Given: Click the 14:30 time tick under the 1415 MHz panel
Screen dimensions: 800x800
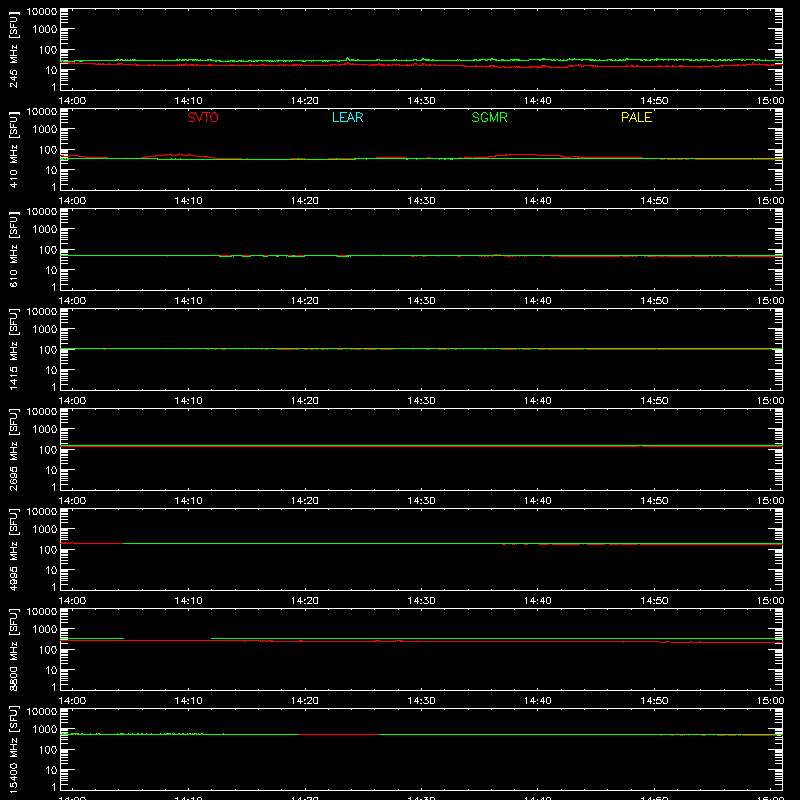Looking at the screenshot, I should click(421, 401).
